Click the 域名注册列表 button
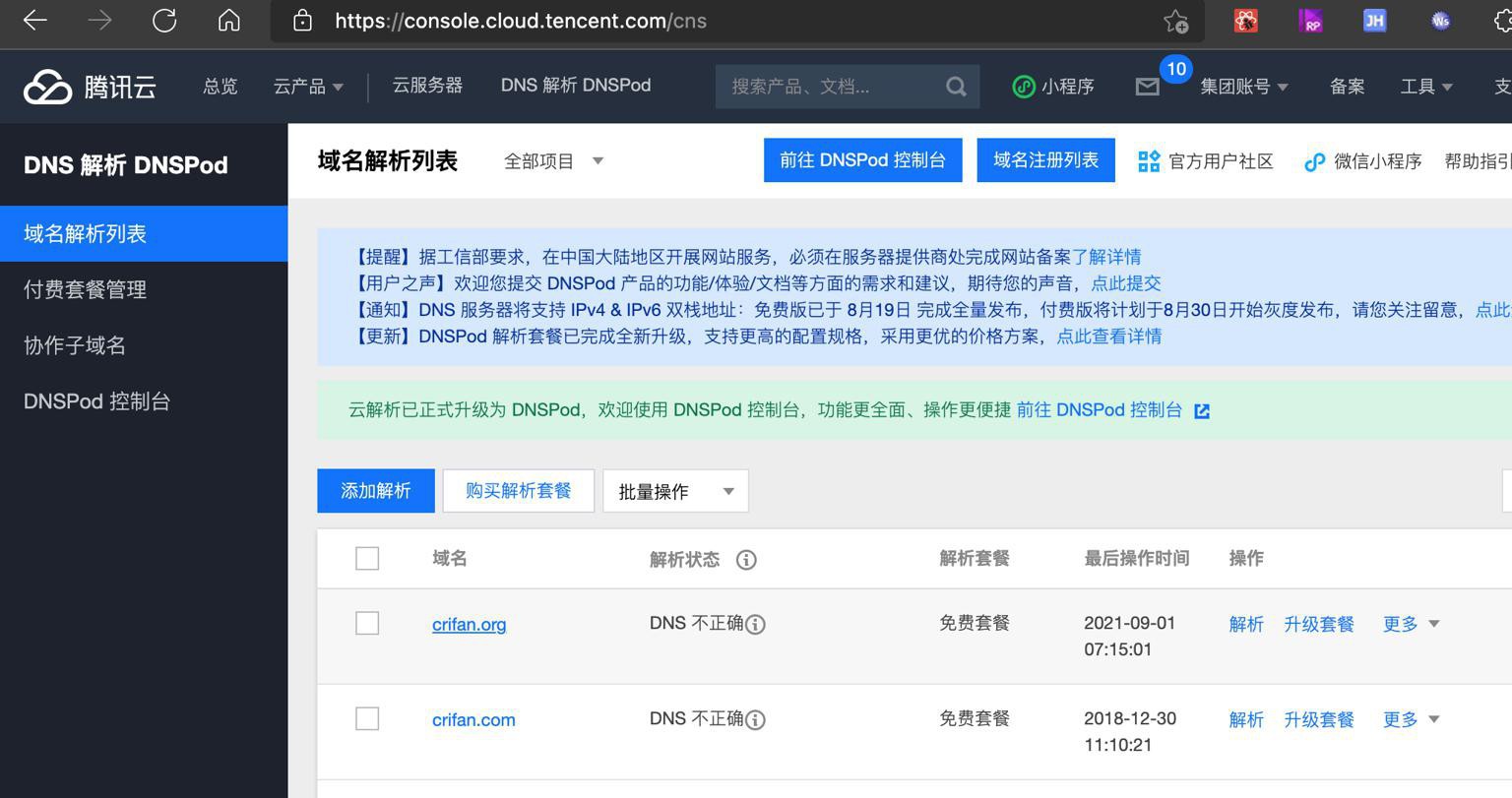The width and height of the screenshot is (1512, 798). pyautogui.click(x=1045, y=160)
